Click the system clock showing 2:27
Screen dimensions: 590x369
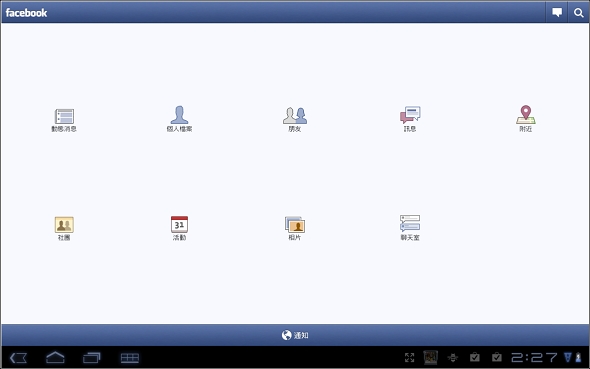(x=534, y=357)
